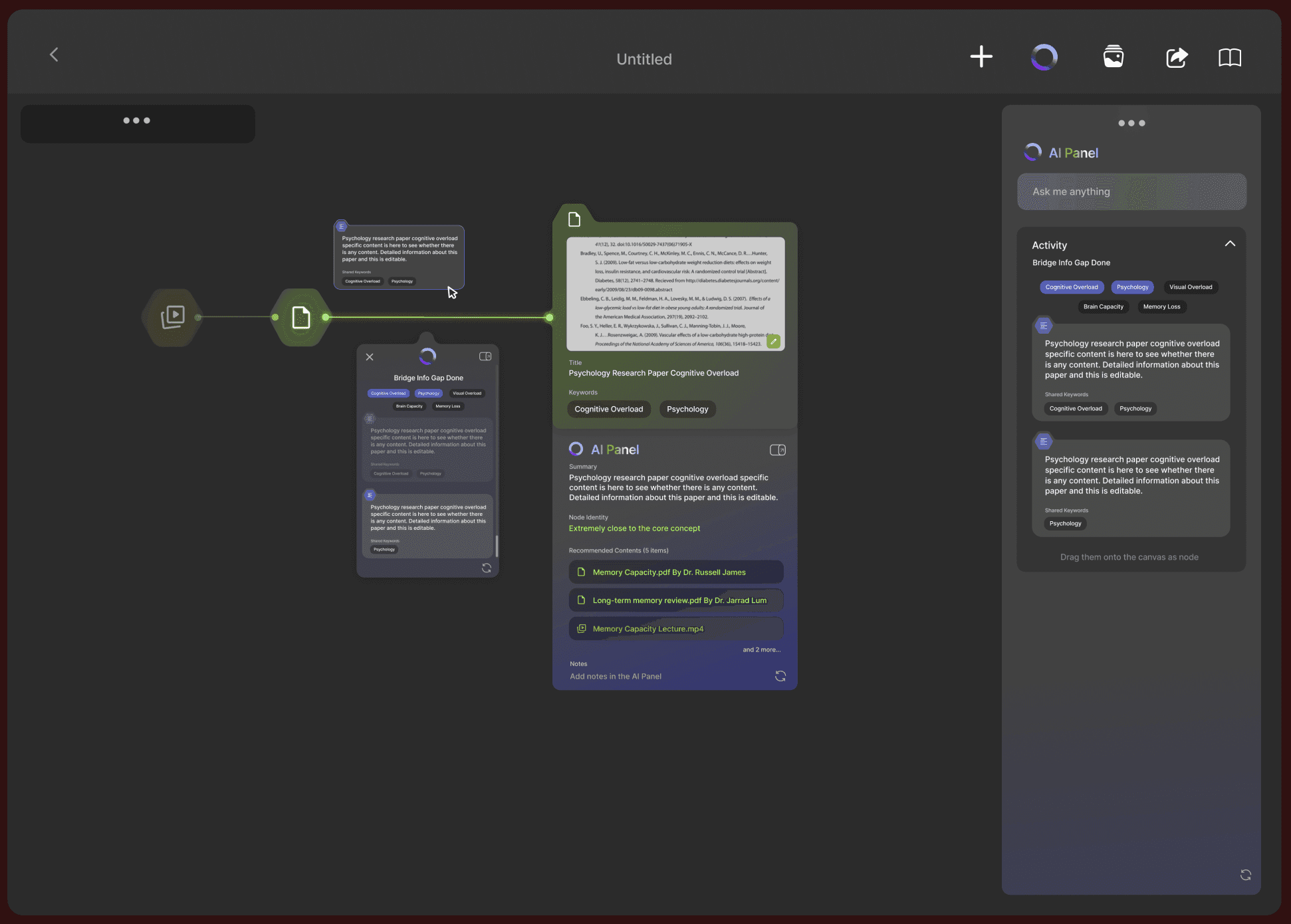Close the Bridge Info Gap popup

370,357
